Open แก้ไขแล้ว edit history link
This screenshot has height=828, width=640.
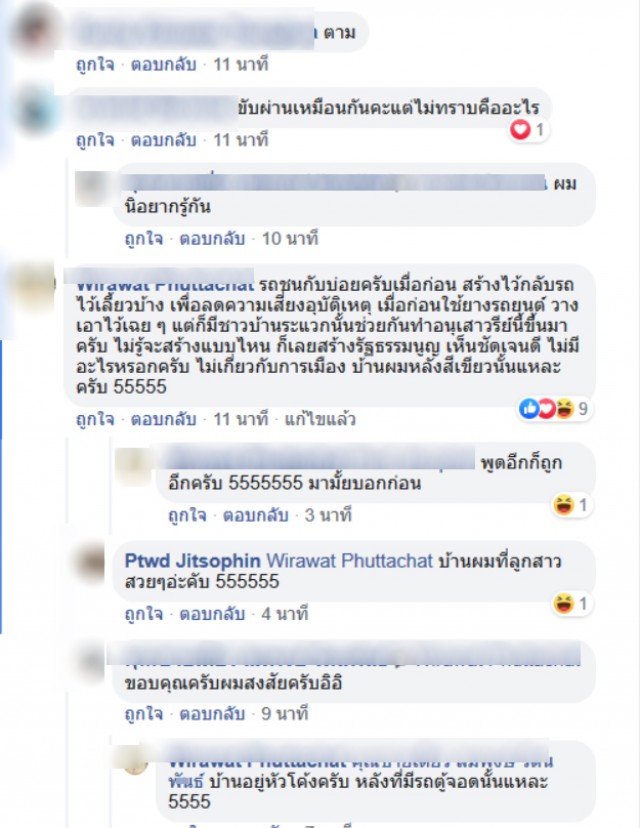[x=320, y=419]
